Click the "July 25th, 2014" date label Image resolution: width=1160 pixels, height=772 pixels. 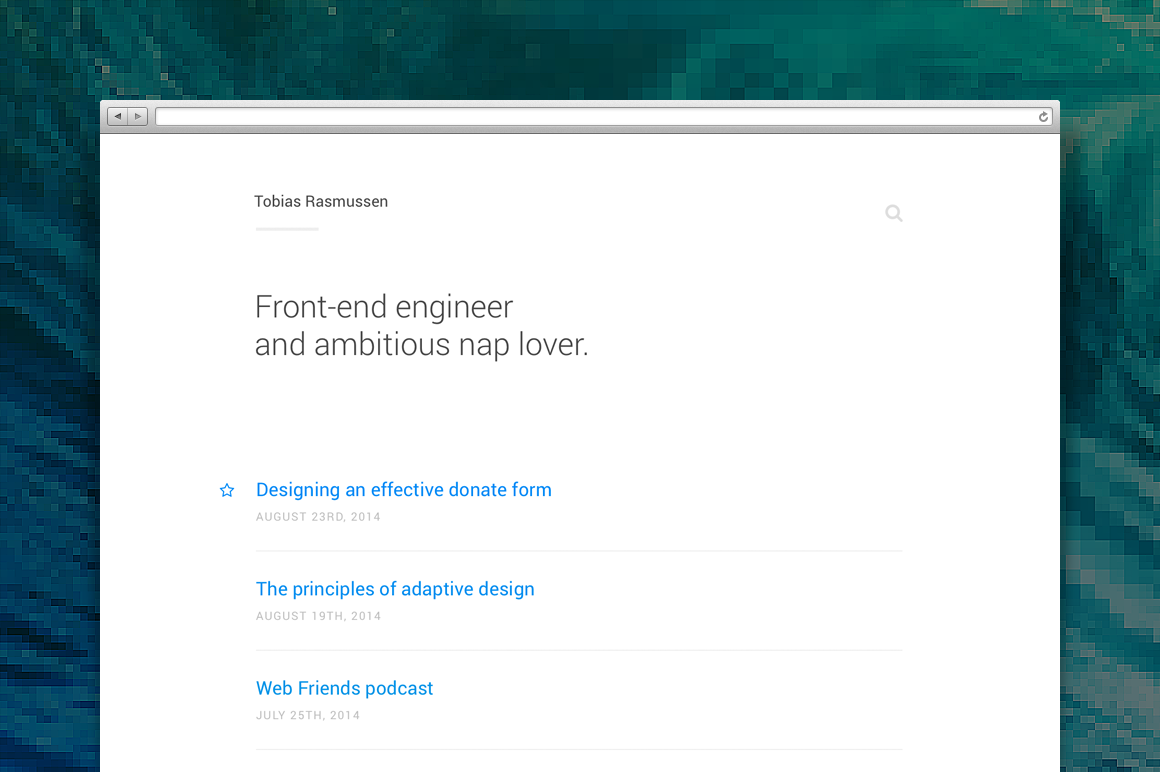pos(308,715)
